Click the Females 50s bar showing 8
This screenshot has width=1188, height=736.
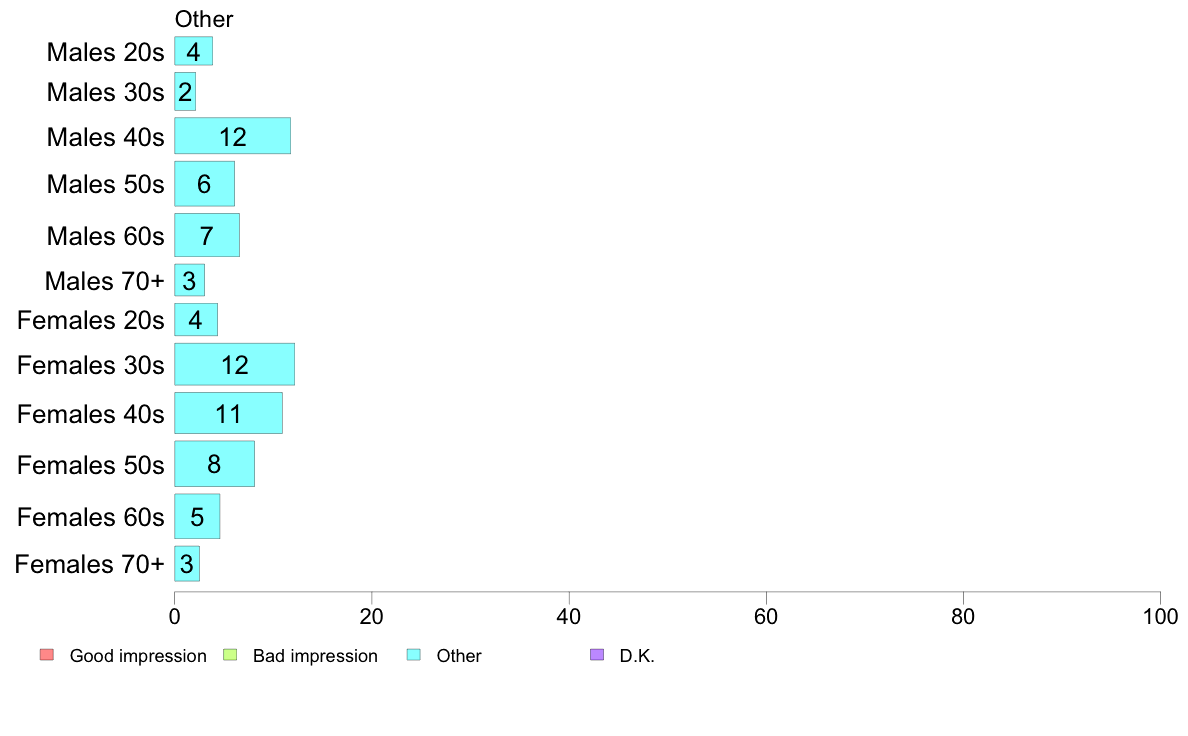click(x=214, y=464)
